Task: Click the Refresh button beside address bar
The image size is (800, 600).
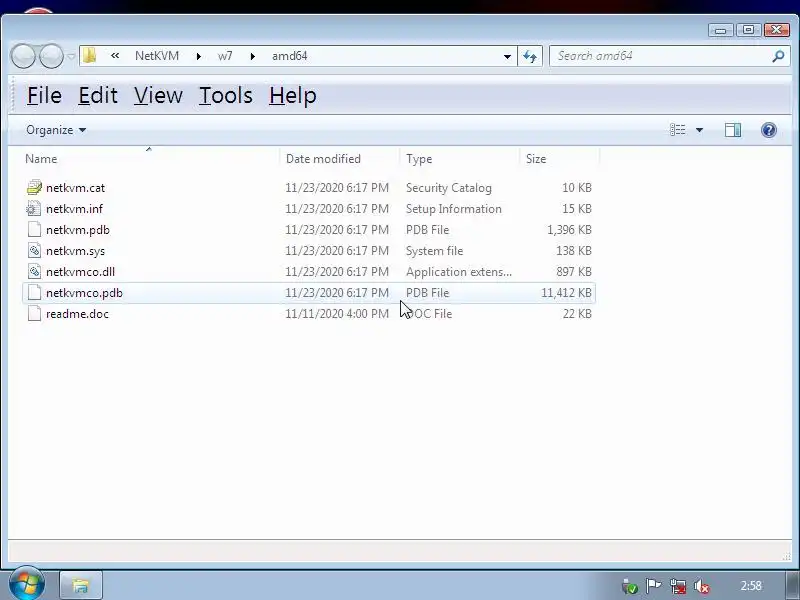Action: 530,56
